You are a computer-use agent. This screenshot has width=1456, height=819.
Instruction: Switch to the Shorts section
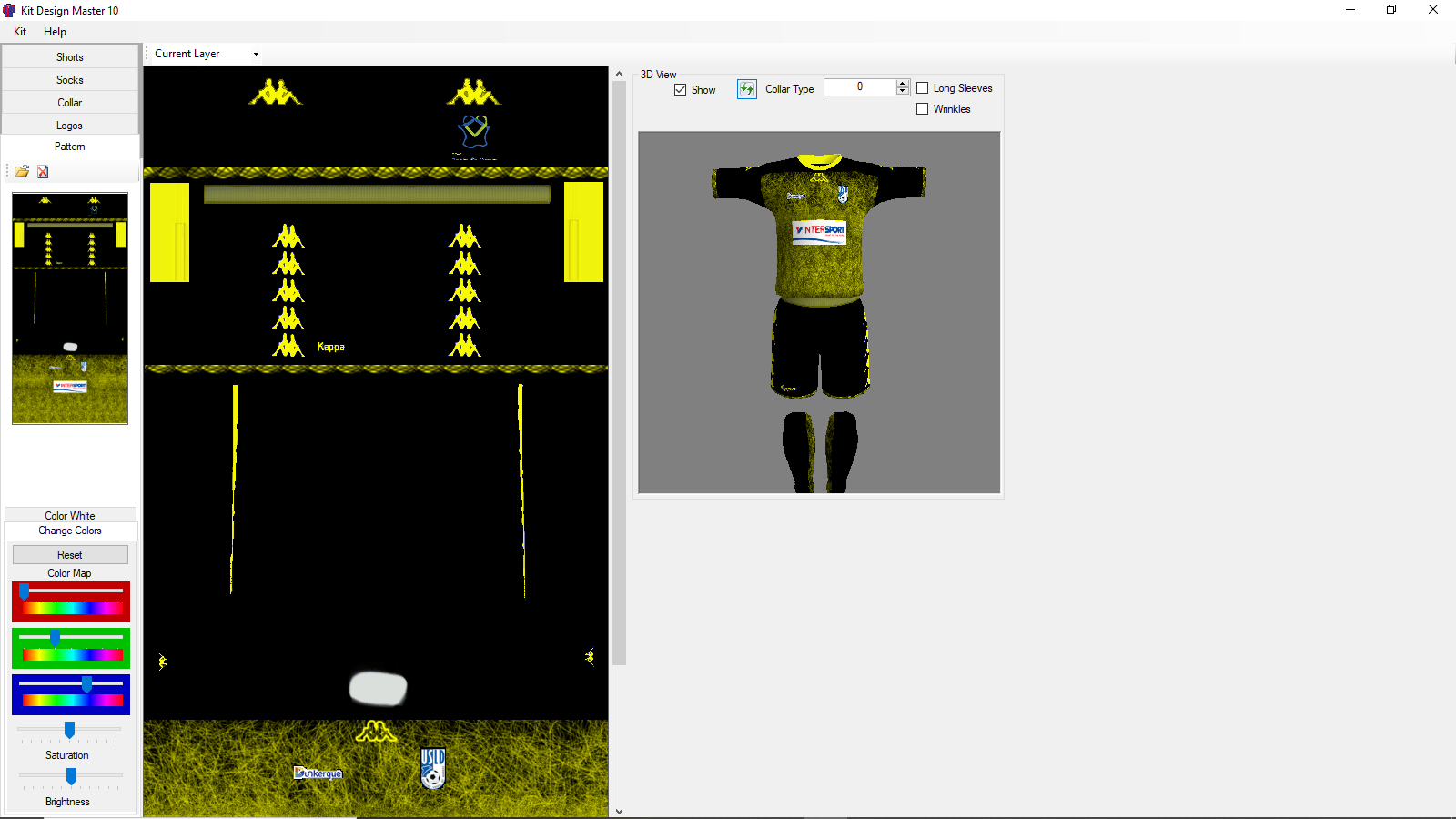pos(70,56)
